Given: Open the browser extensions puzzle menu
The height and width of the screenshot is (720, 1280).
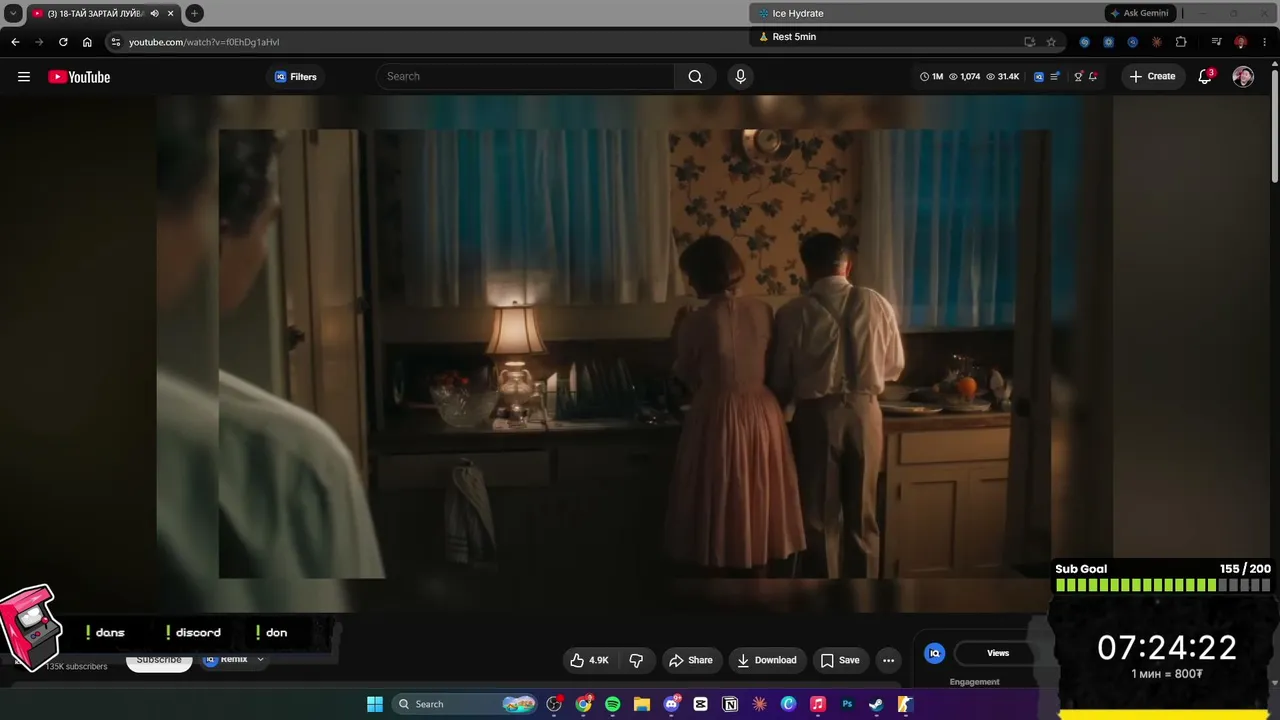Looking at the screenshot, I should 1181,42.
